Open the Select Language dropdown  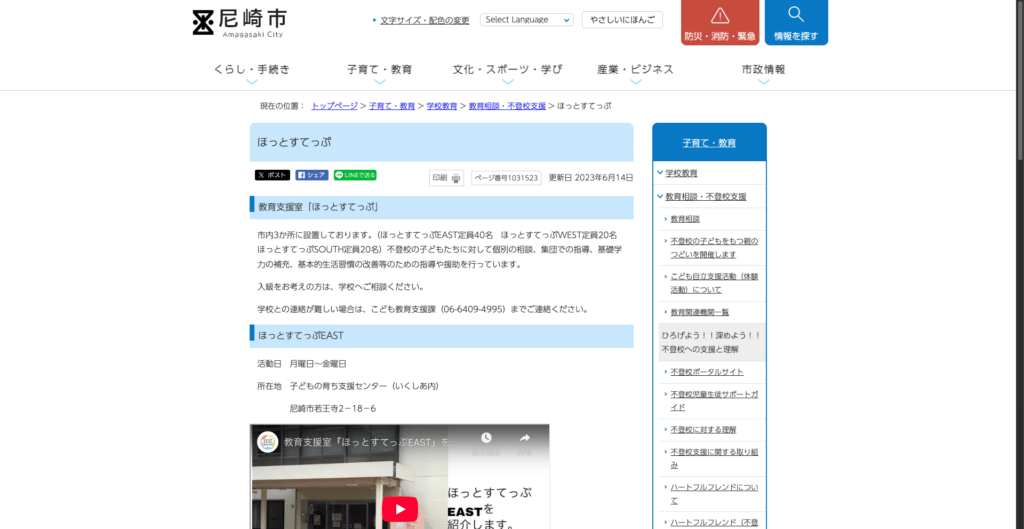526,20
